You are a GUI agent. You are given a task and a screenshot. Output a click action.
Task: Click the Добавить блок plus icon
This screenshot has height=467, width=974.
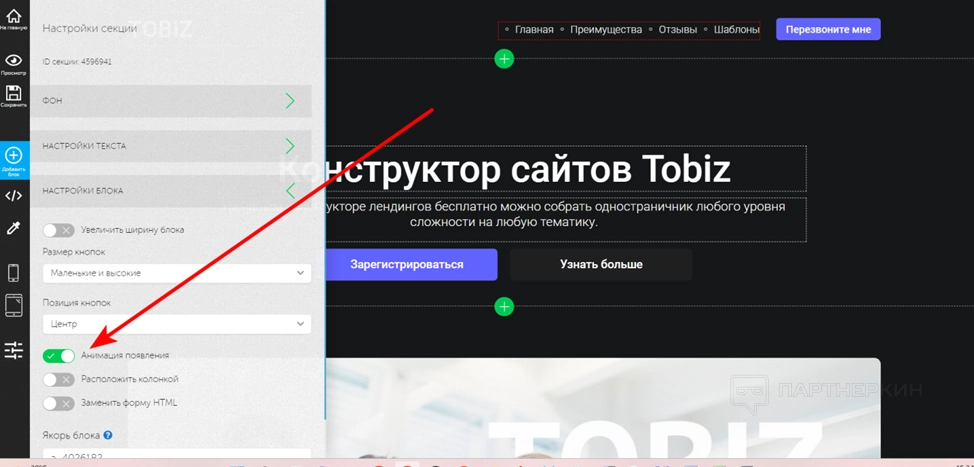14,156
